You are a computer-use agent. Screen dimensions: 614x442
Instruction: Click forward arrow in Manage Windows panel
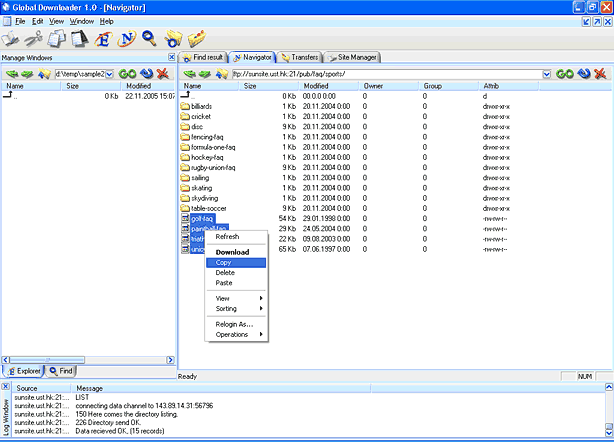[x=27, y=74]
